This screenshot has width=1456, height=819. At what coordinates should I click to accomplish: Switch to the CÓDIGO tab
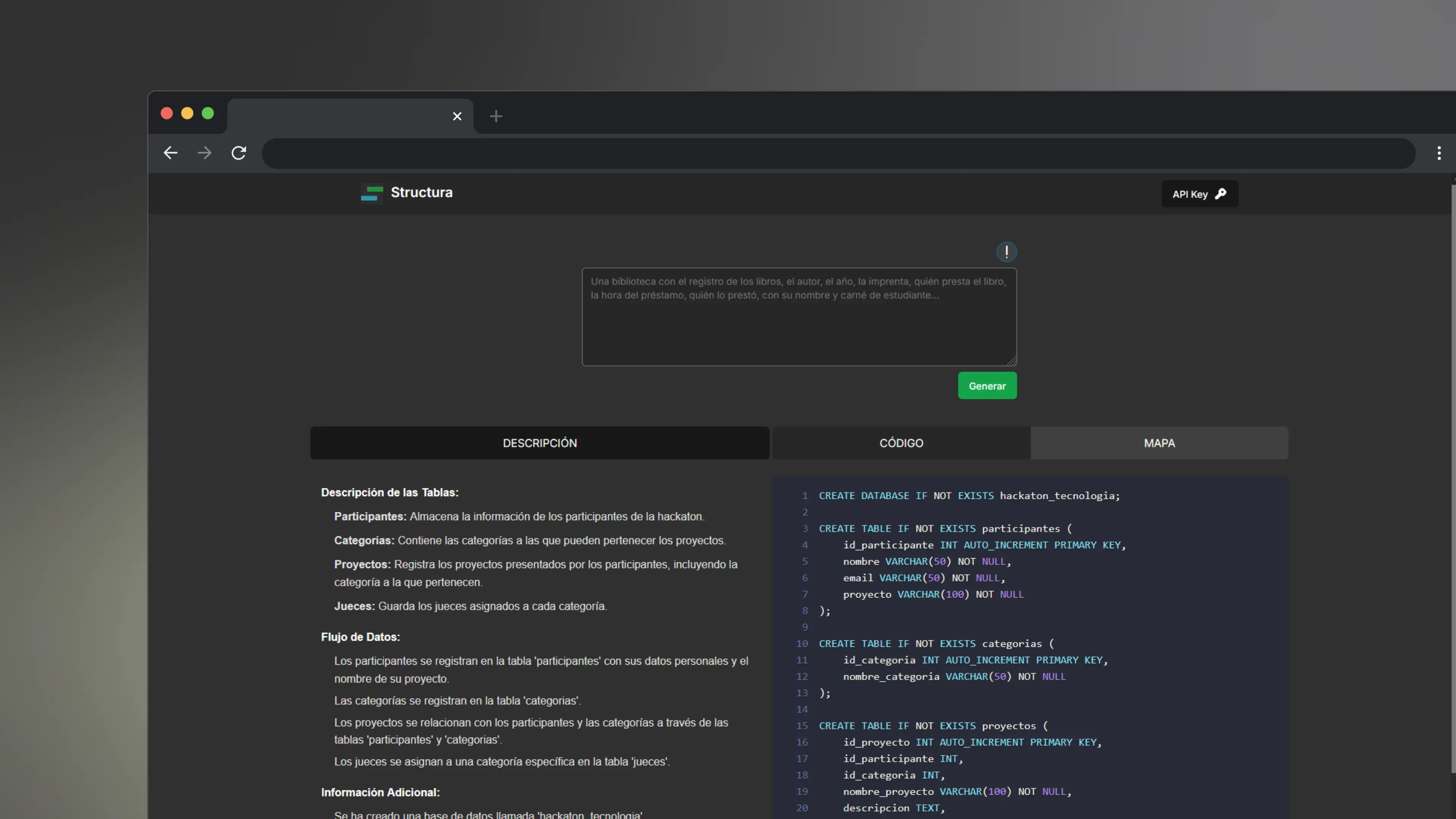click(901, 442)
